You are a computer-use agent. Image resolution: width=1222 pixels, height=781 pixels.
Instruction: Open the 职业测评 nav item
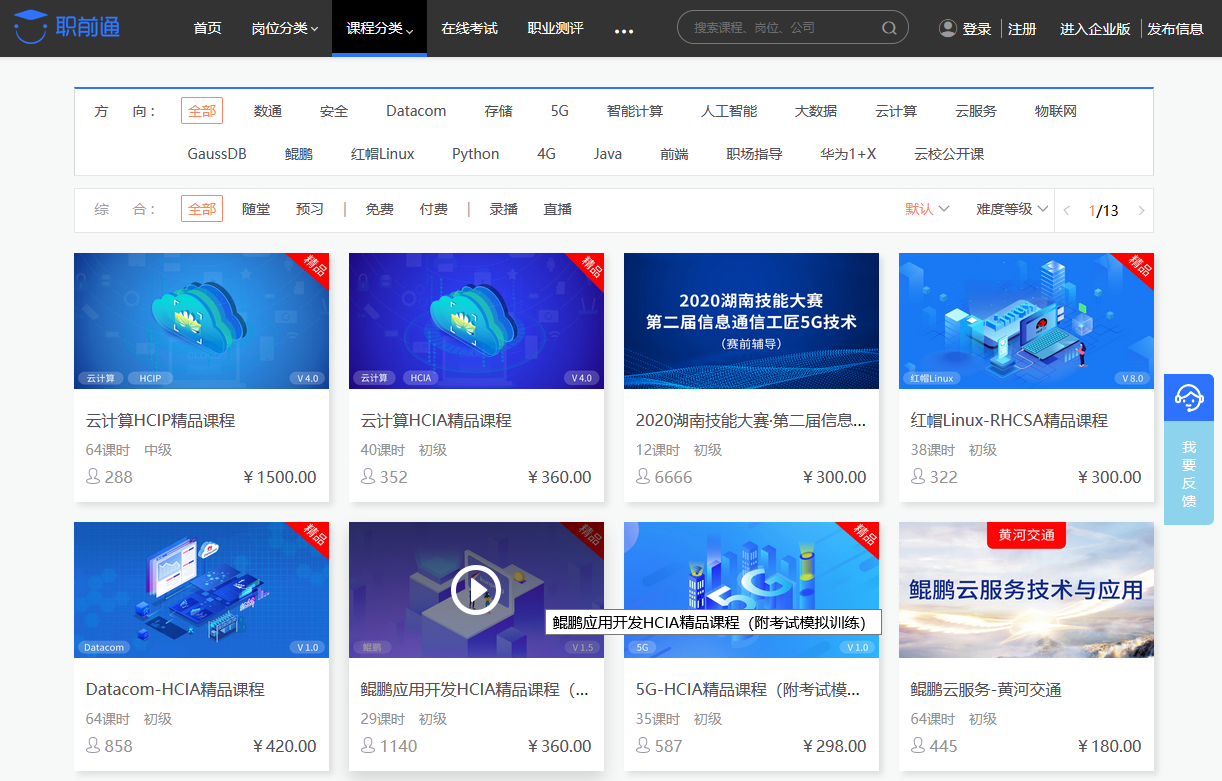coord(556,28)
